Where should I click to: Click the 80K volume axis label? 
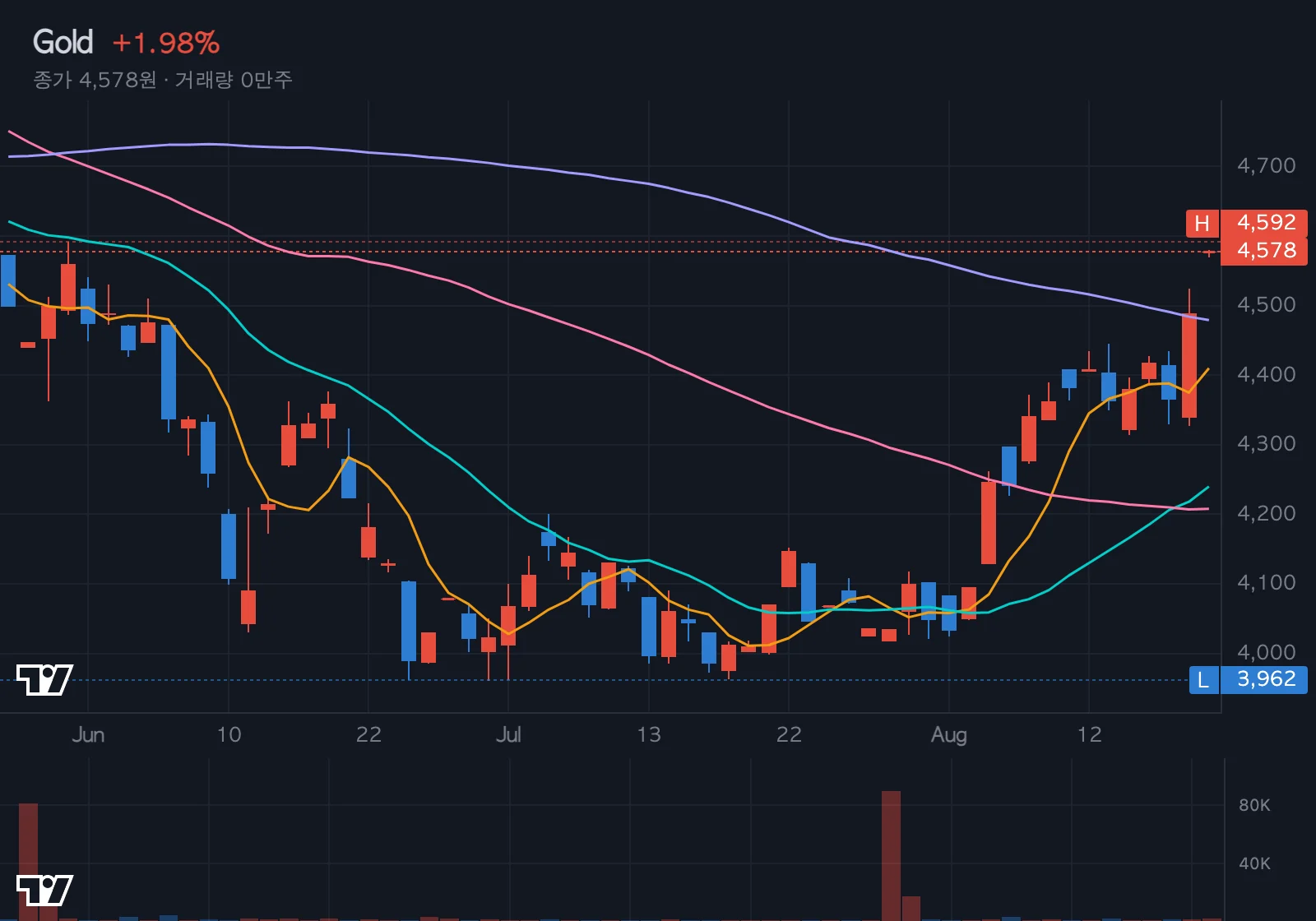pos(1254,805)
